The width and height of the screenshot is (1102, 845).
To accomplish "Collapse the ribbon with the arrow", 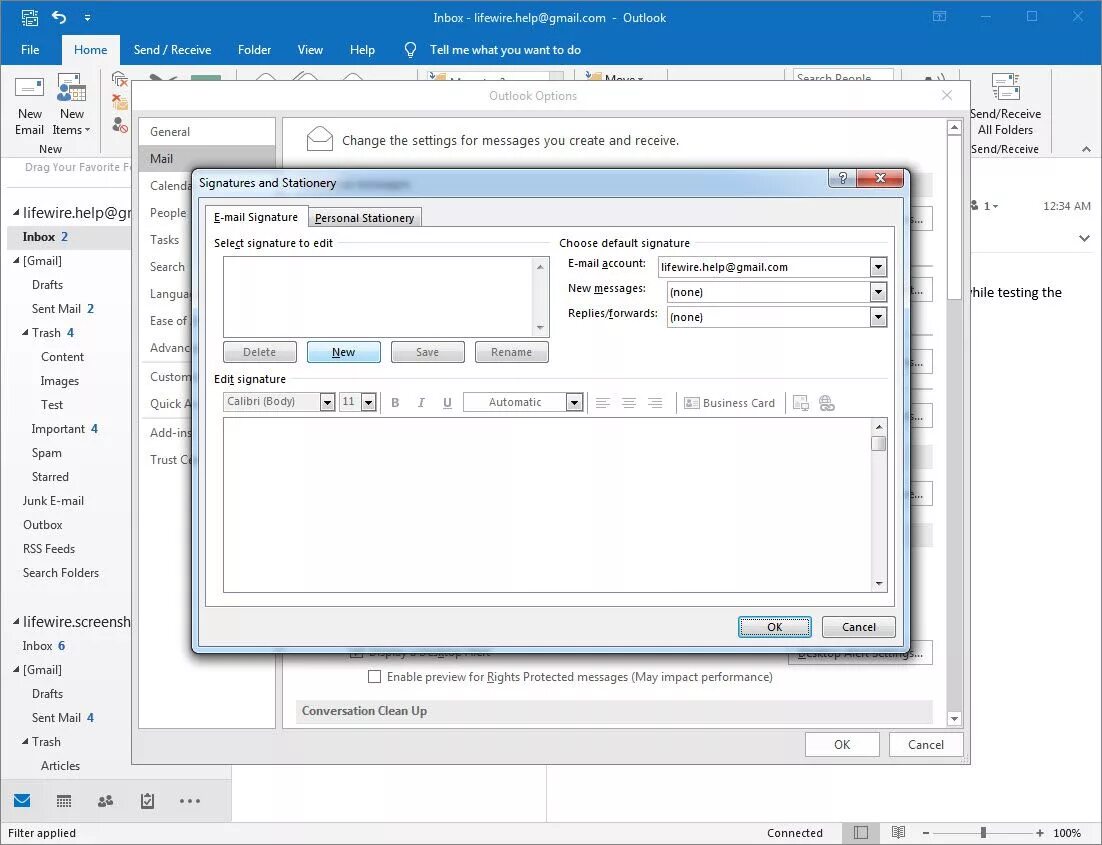I will 1087,149.
